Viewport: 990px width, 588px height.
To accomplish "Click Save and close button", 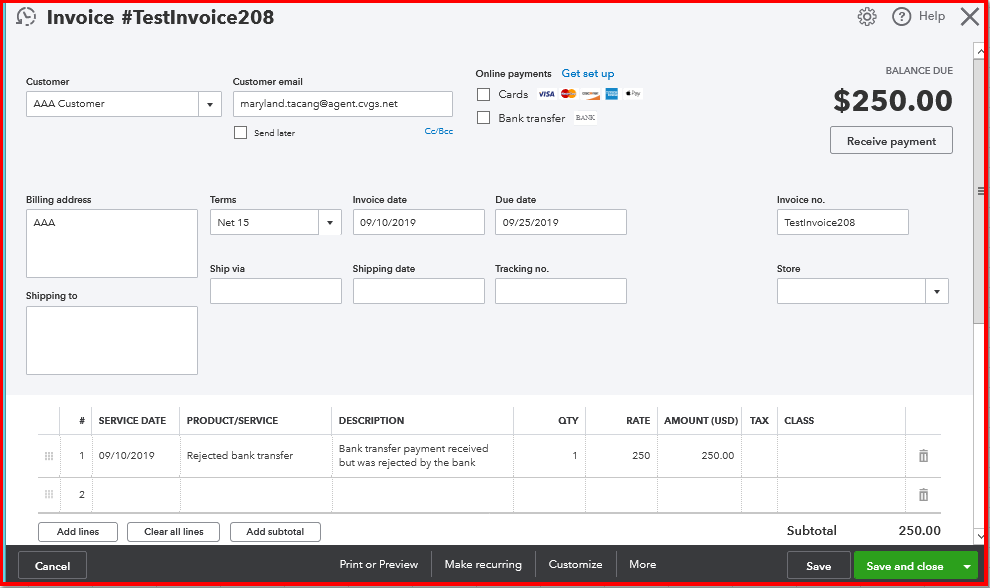I will click(905, 566).
